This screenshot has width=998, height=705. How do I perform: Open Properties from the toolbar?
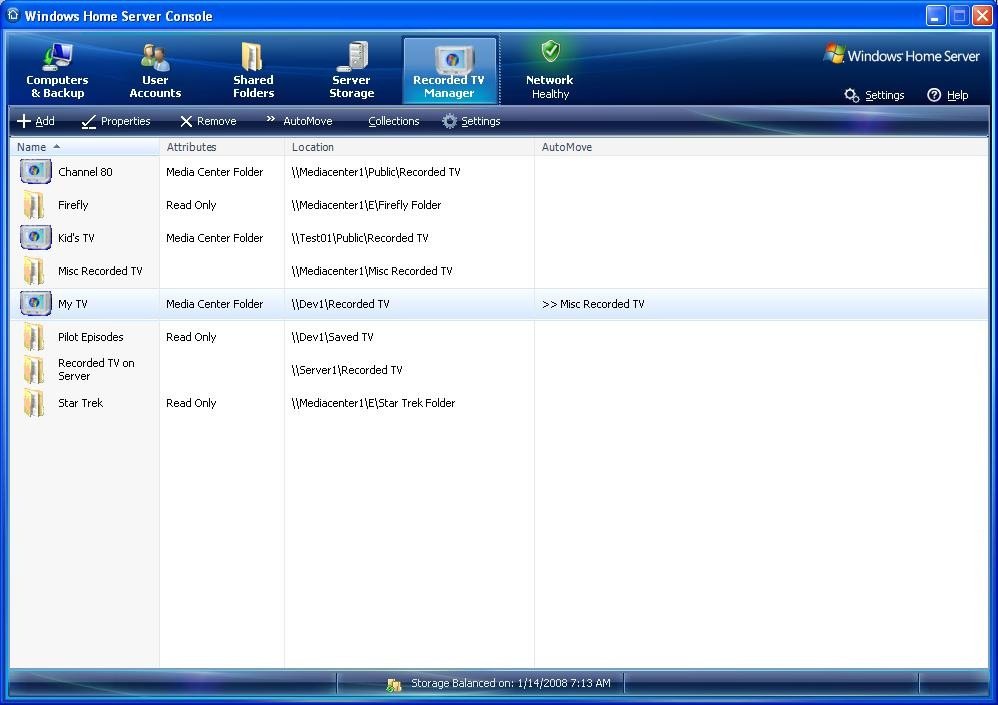tap(116, 121)
